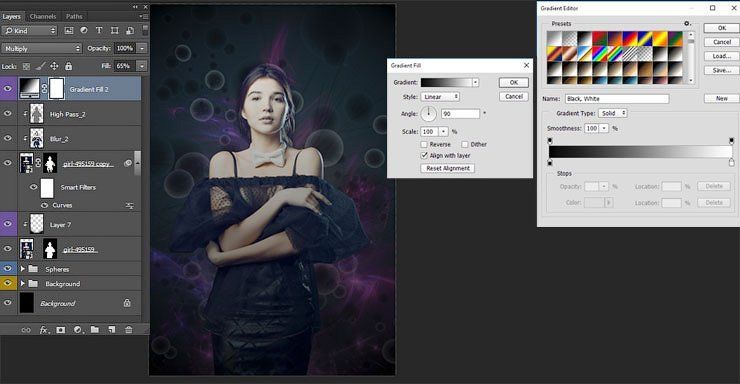The height and width of the screenshot is (384, 740).
Task: Filter layers by shape layer icon
Action: click(115, 31)
